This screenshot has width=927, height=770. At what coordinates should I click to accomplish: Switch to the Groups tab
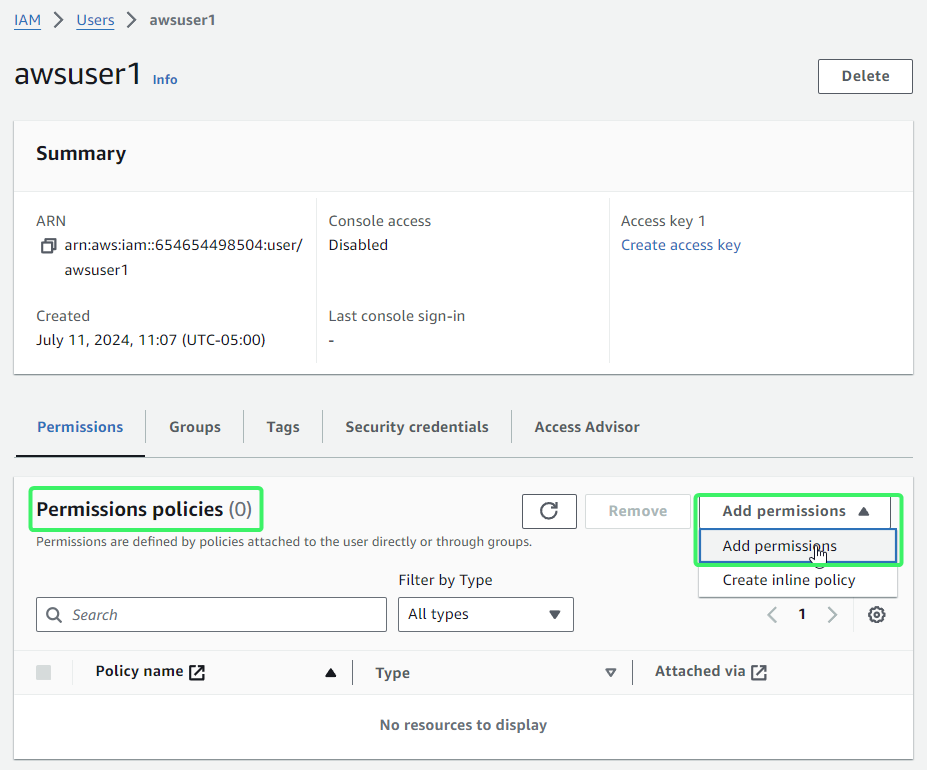point(195,427)
